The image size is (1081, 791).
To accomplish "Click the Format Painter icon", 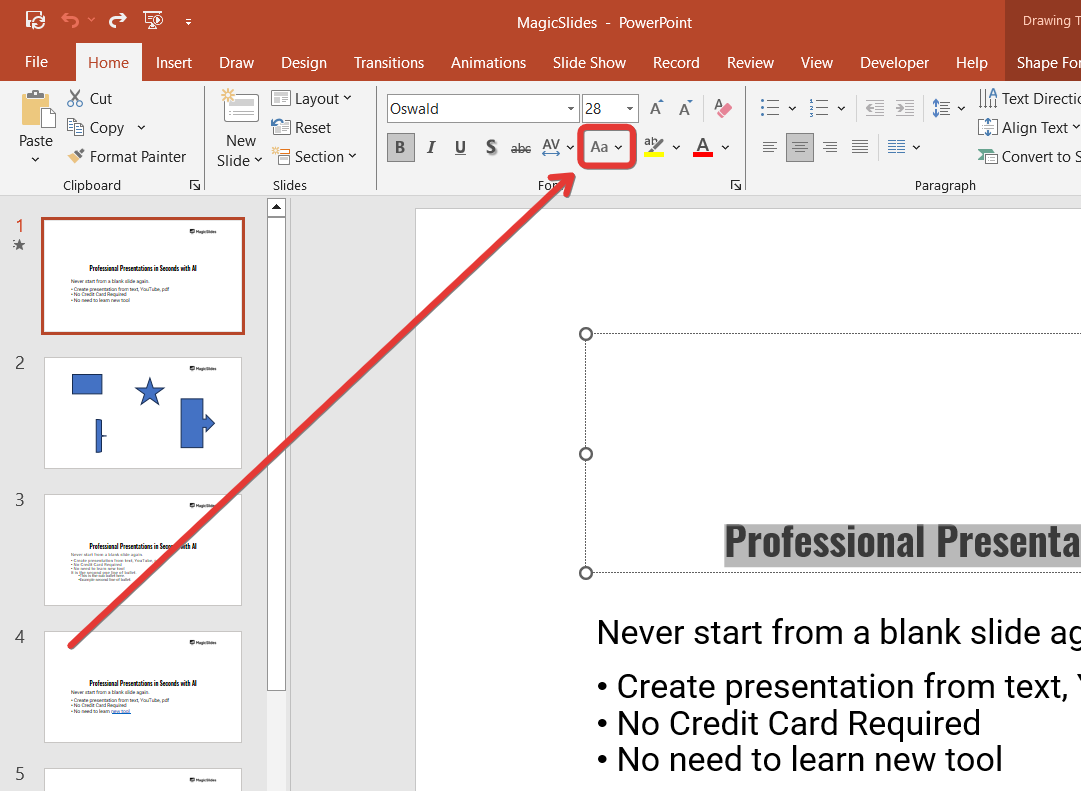I will [76, 157].
